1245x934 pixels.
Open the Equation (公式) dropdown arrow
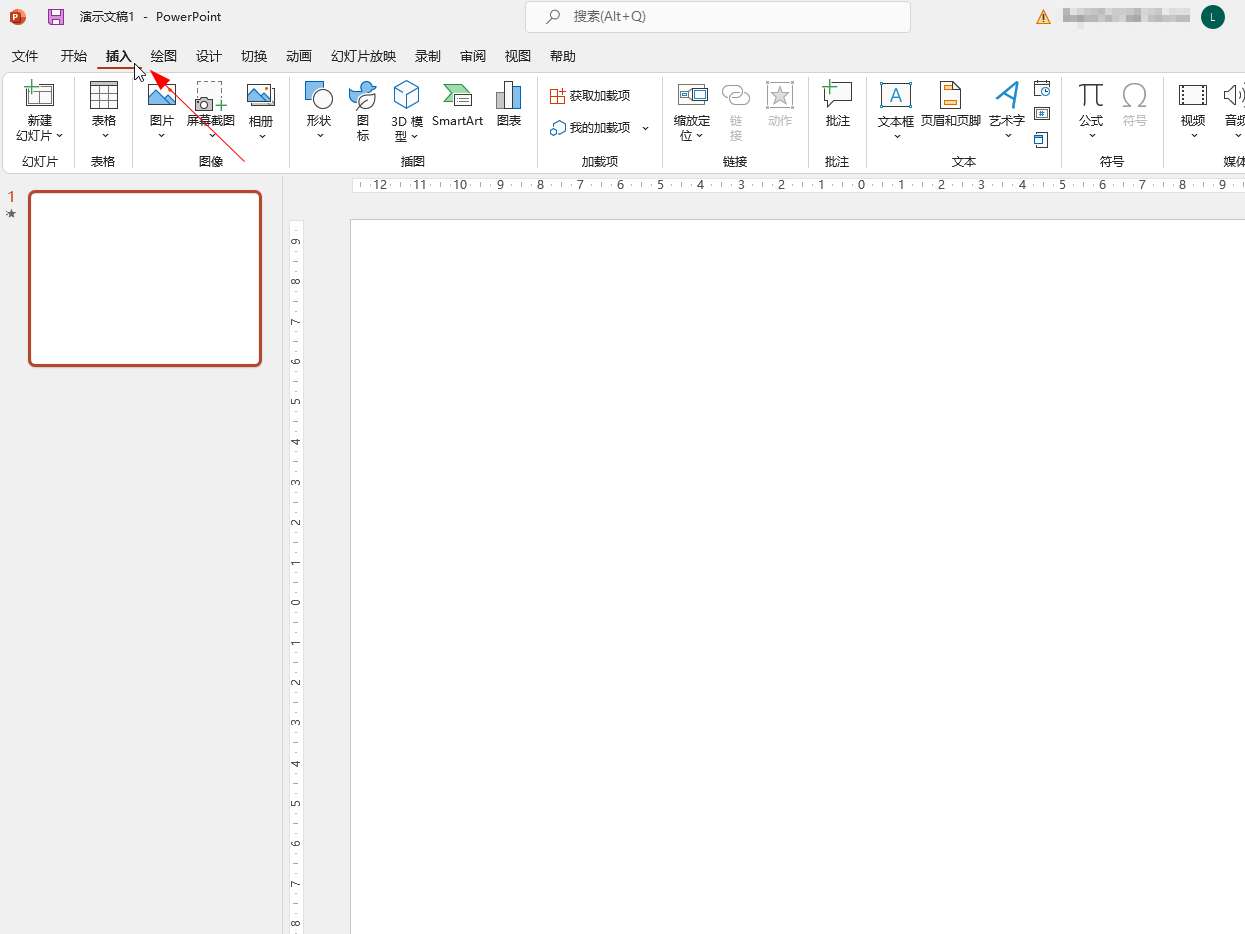(1091, 135)
